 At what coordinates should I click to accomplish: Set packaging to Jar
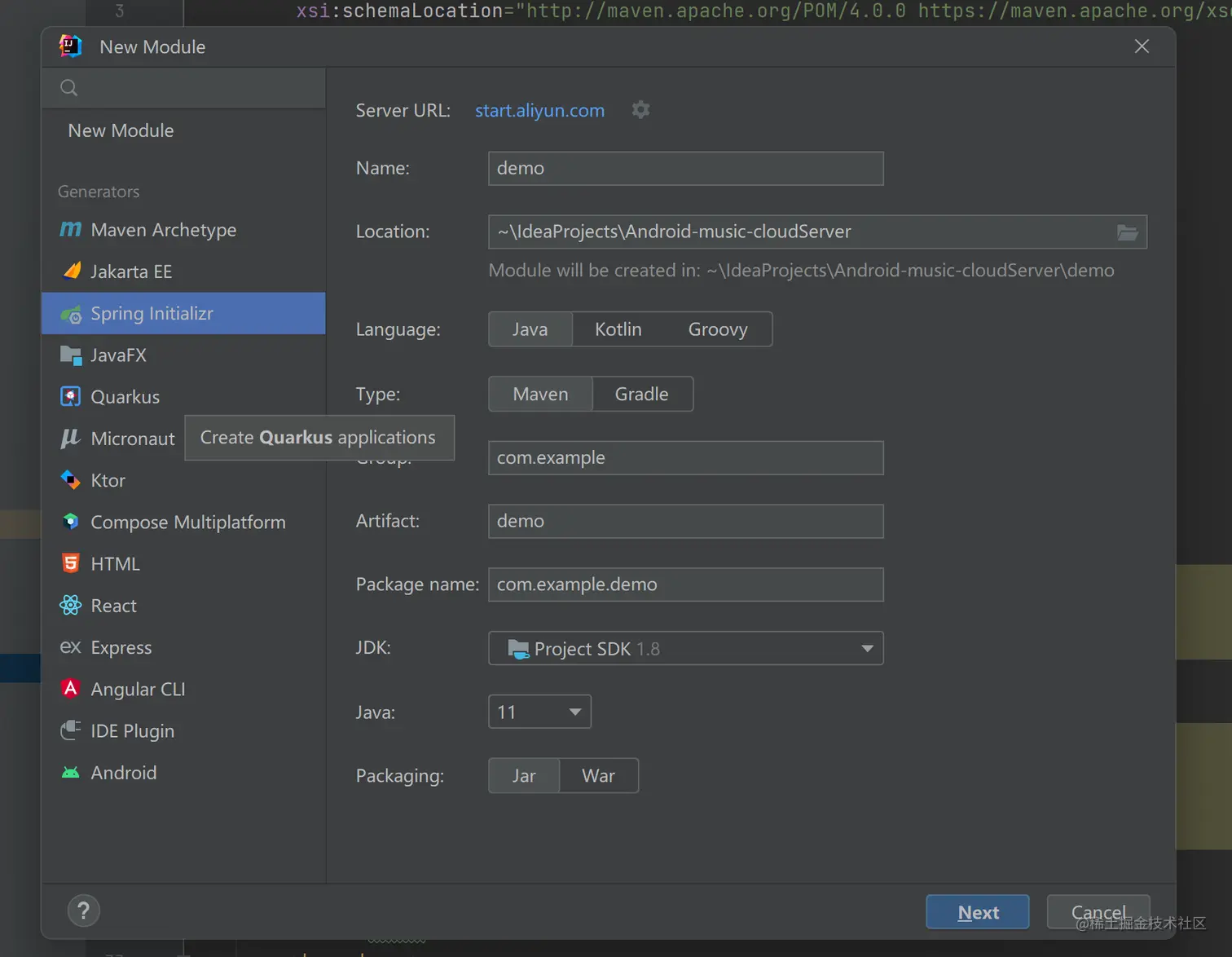[524, 776]
